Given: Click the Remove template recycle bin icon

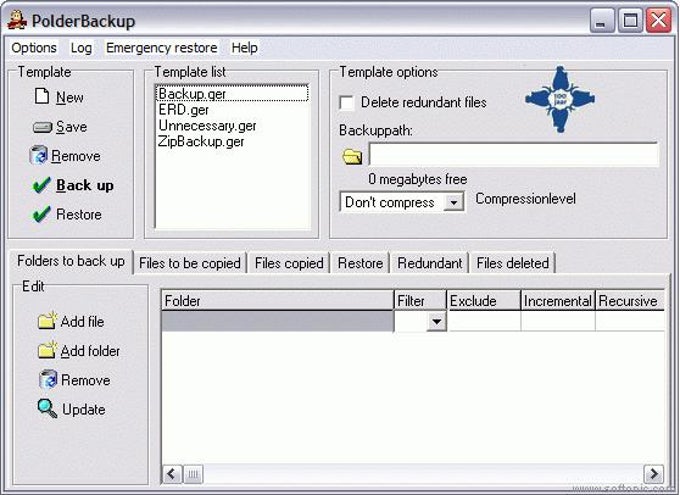Looking at the screenshot, I should 38,155.
